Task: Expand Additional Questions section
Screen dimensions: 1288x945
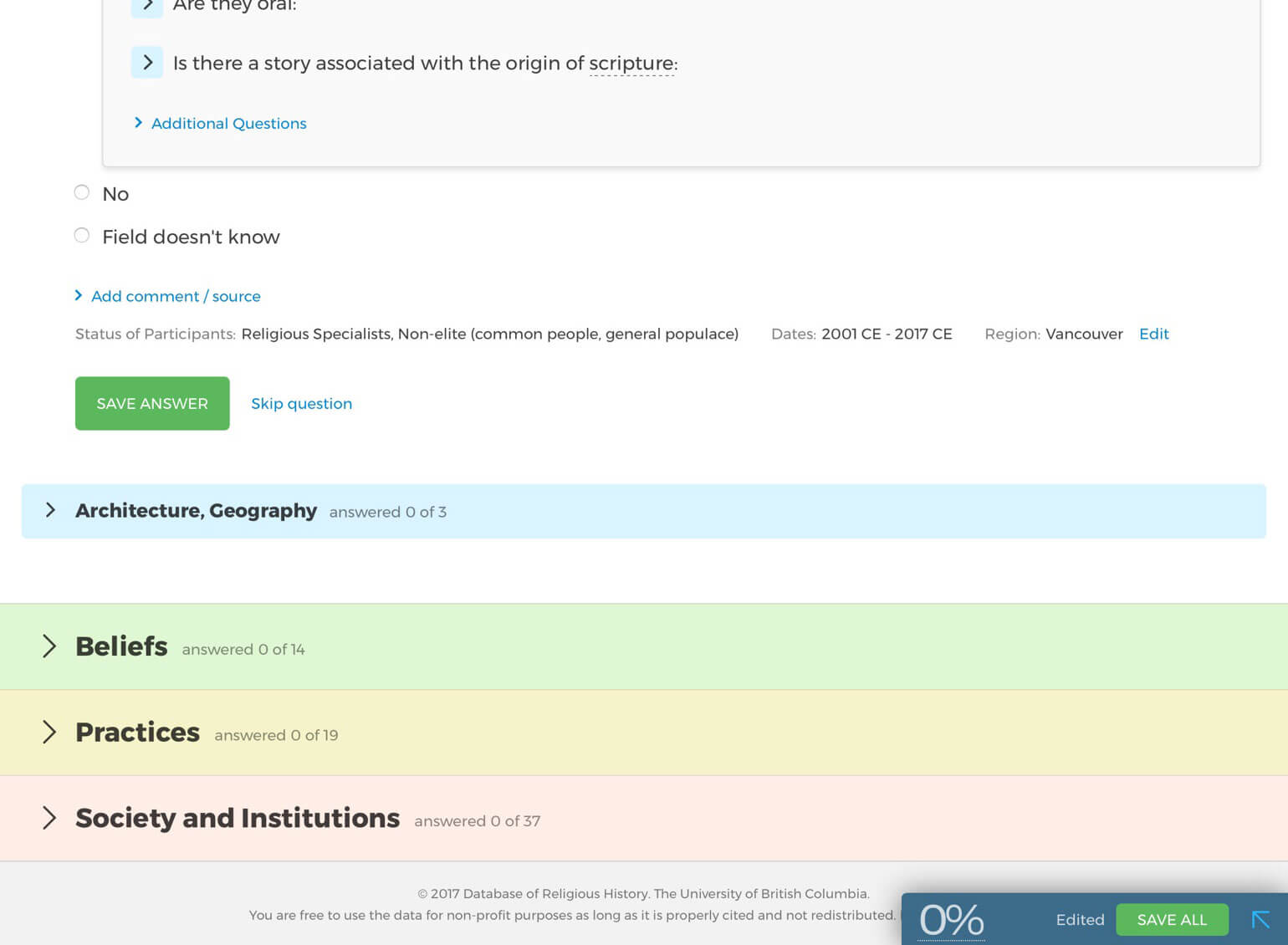Action: coord(228,124)
